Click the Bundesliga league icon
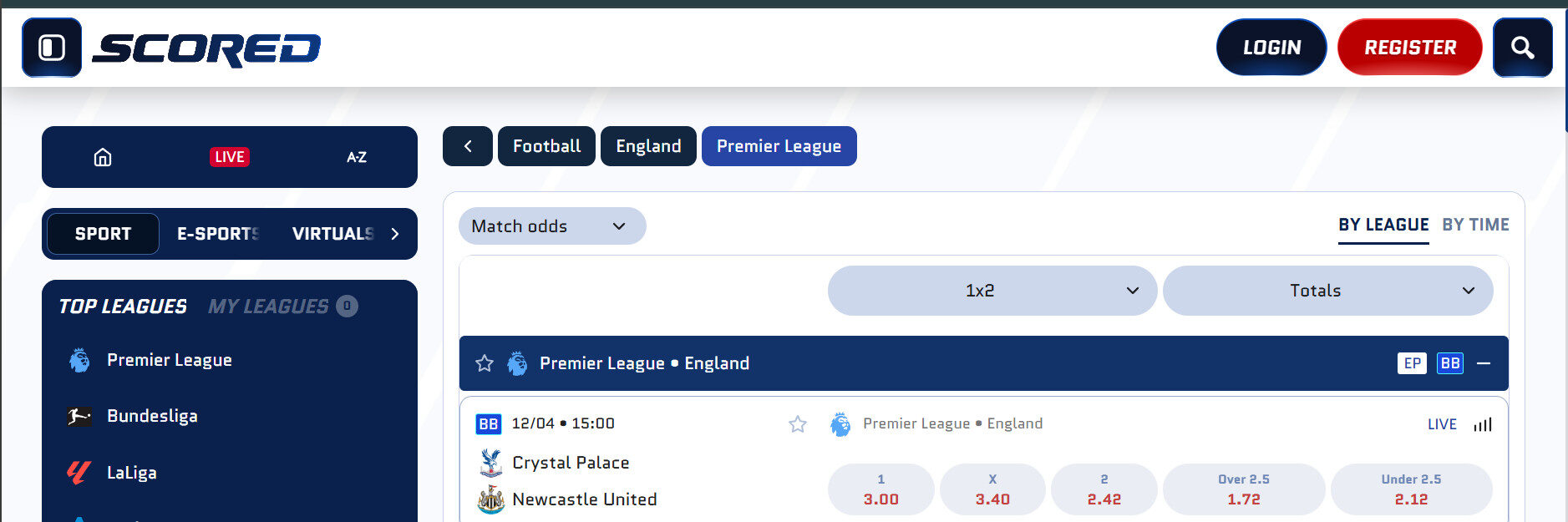 [78, 415]
